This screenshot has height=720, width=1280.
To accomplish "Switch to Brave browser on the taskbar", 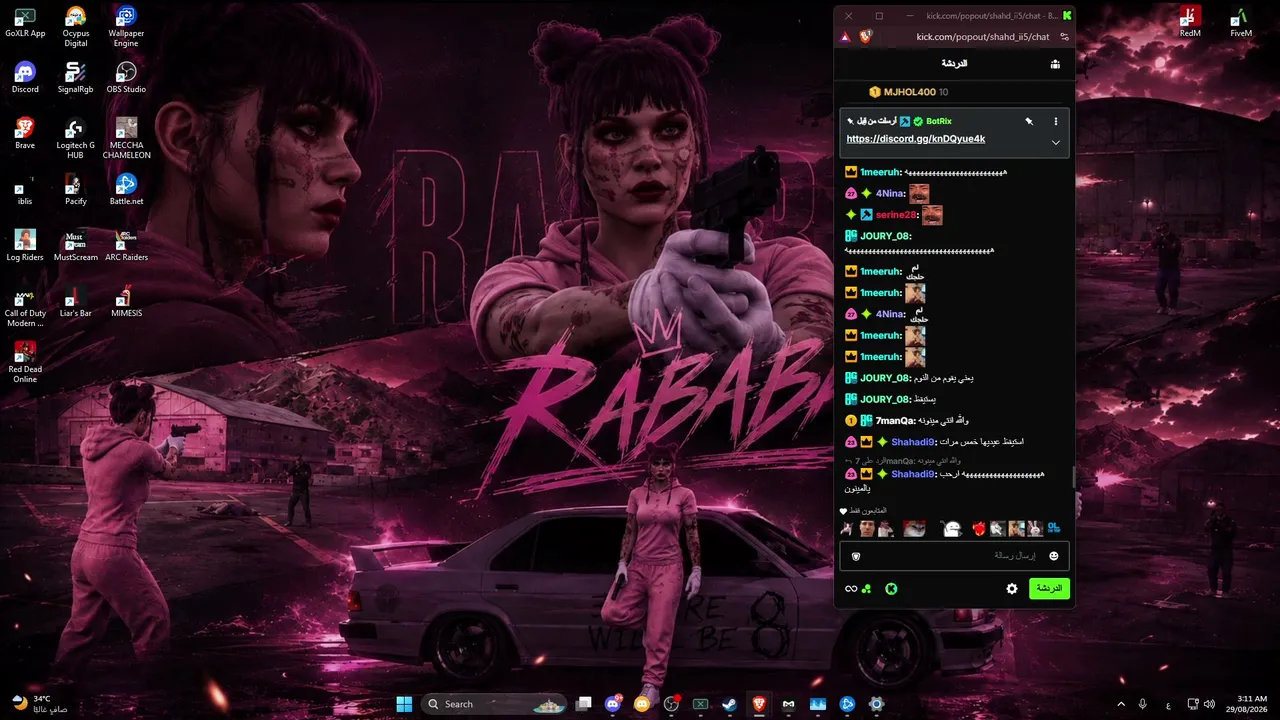I will (x=758, y=704).
